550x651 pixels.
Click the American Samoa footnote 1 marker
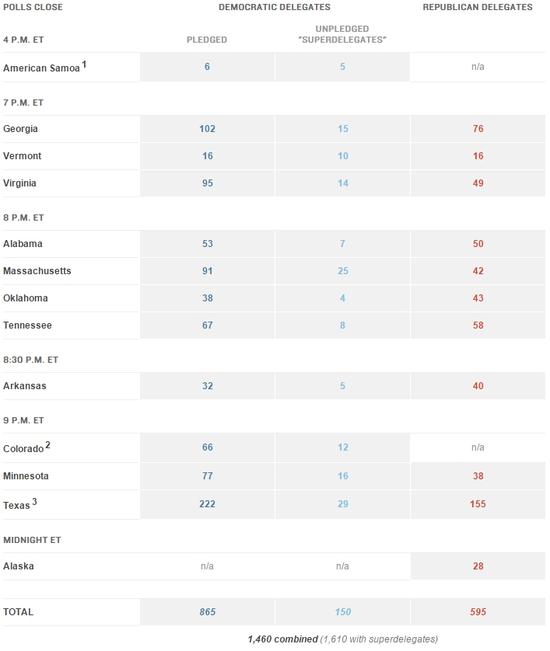point(84,64)
